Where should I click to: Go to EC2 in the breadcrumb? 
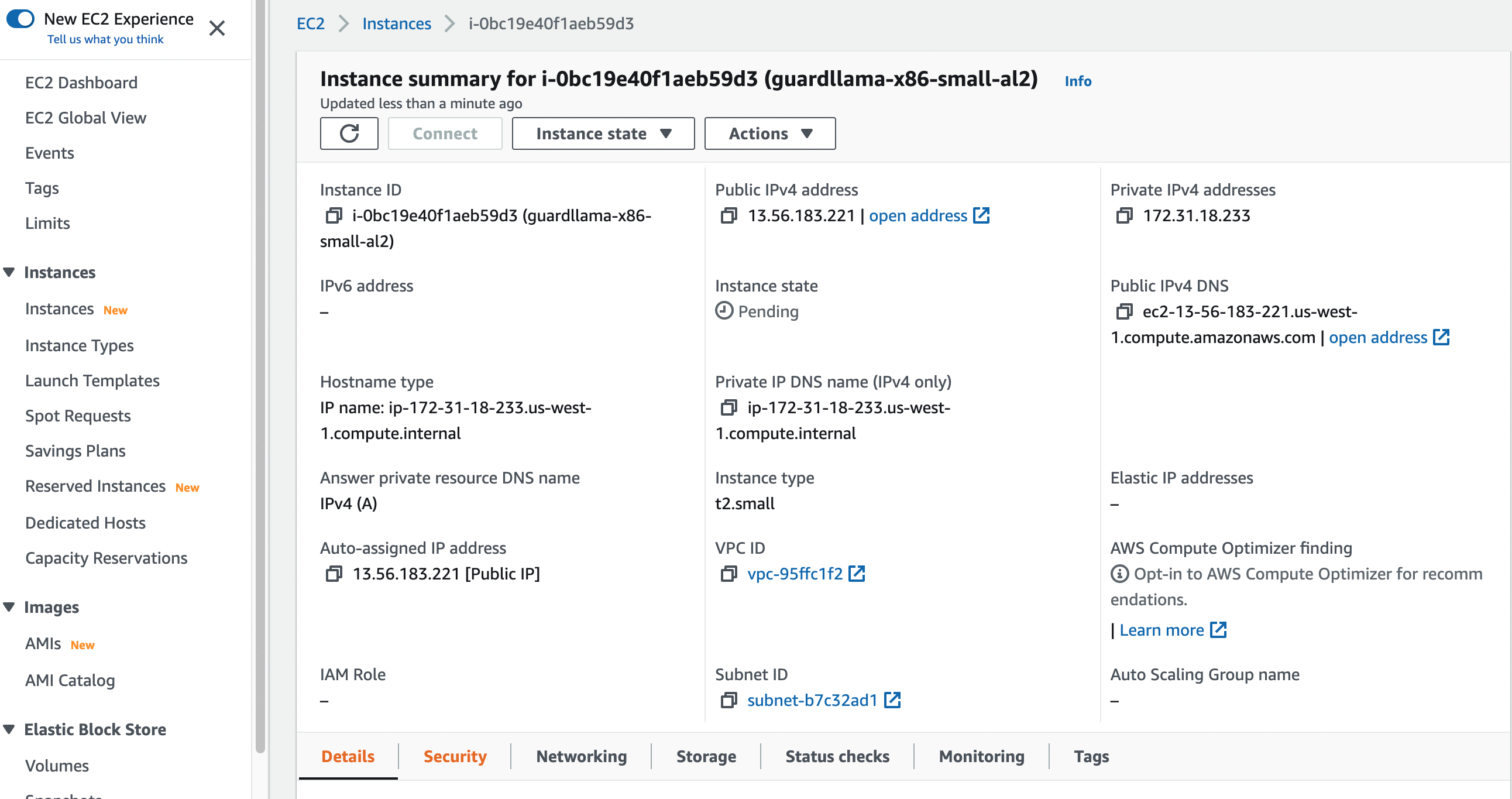tap(311, 23)
